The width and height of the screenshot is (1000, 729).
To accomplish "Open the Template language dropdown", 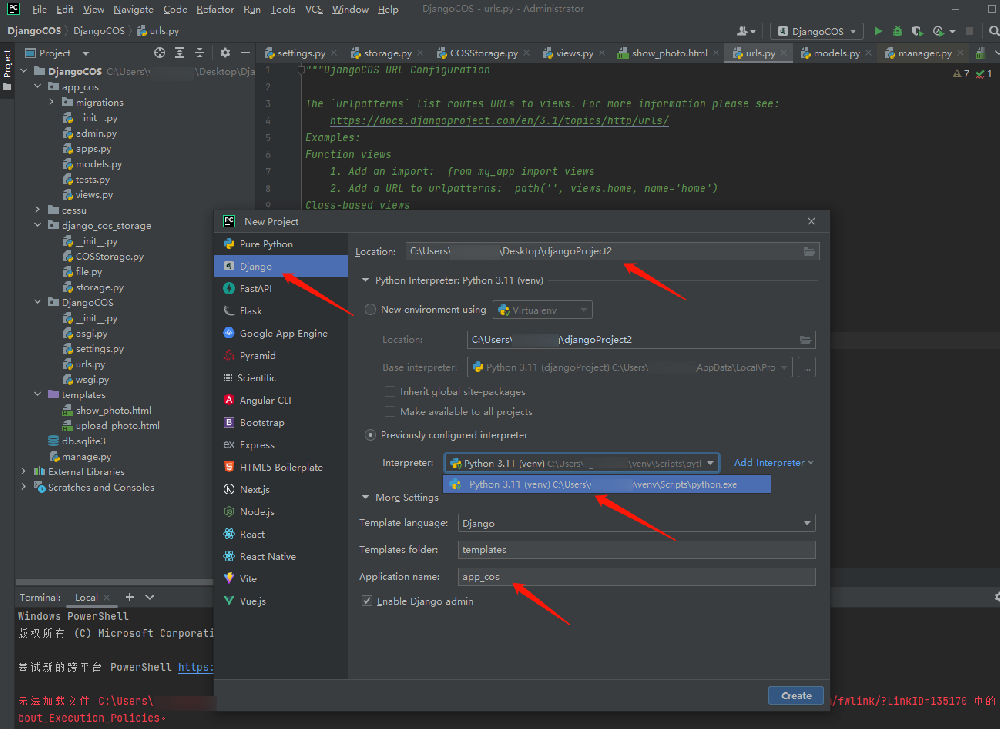I will [636, 523].
